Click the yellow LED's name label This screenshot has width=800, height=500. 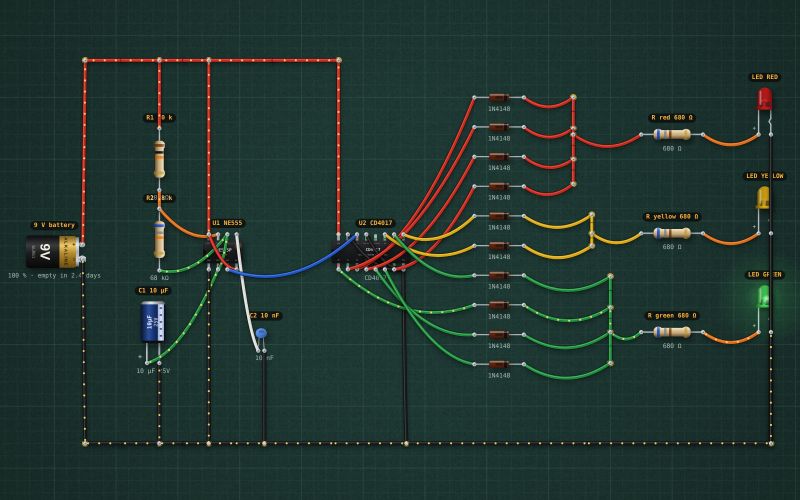(764, 176)
